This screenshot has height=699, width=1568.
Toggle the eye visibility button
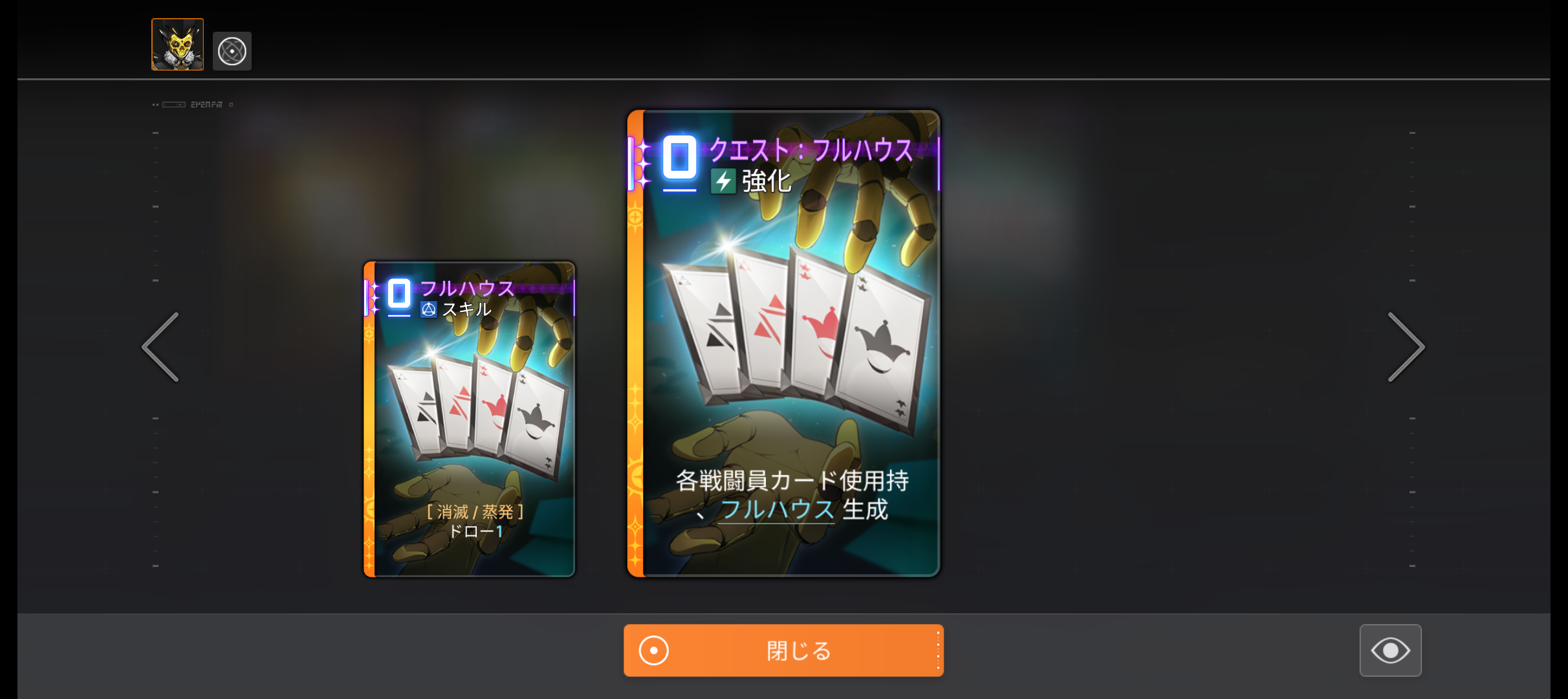pos(1390,650)
